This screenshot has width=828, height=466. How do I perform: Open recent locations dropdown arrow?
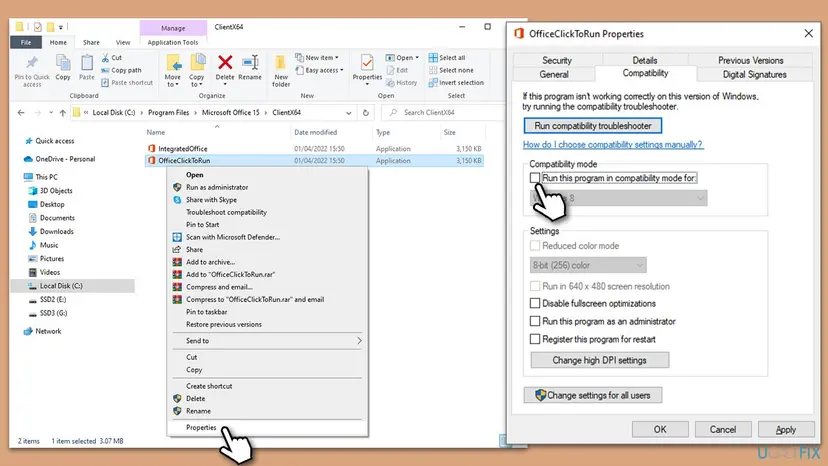(x=51, y=113)
